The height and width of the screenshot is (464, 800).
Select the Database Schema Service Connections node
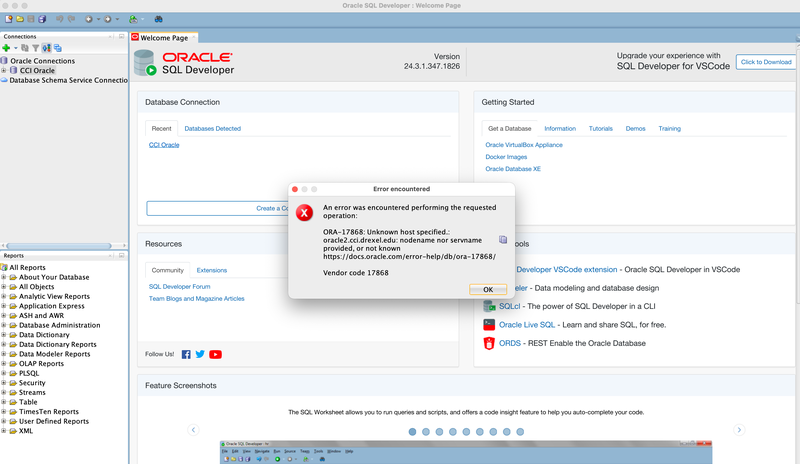coord(68,80)
